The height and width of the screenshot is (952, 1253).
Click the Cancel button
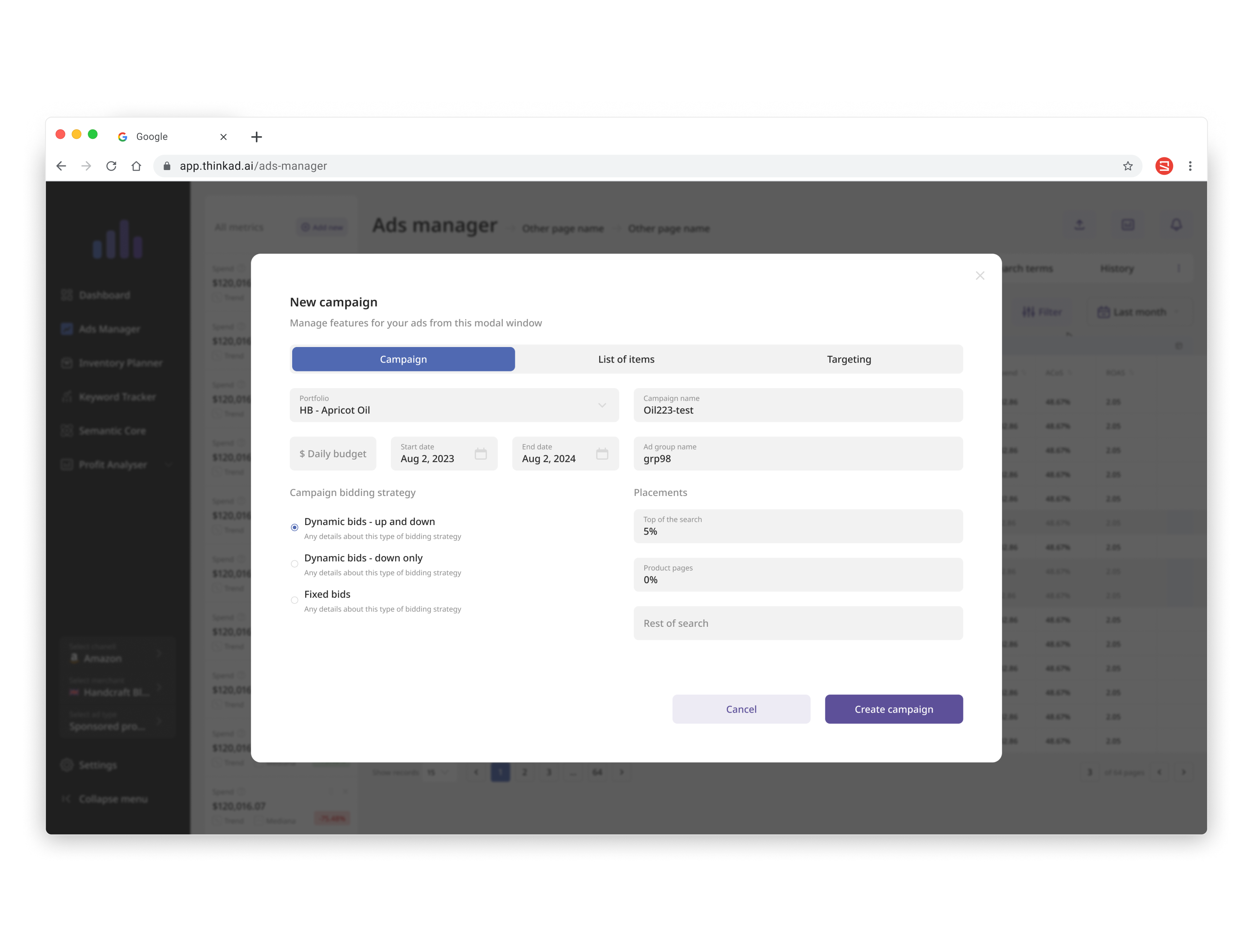(x=741, y=709)
